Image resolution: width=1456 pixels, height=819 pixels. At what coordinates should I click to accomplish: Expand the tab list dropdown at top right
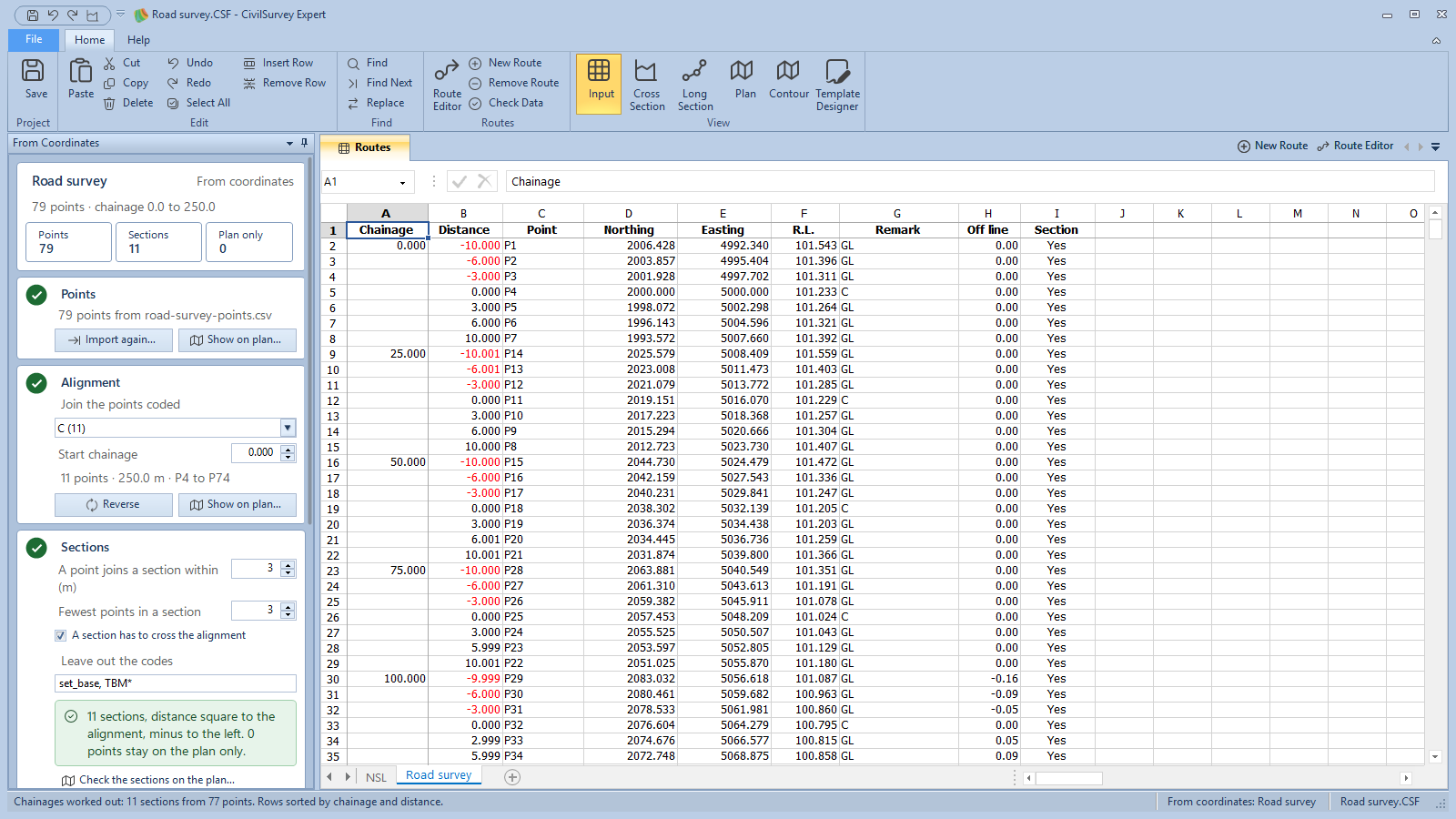(1435, 147)
